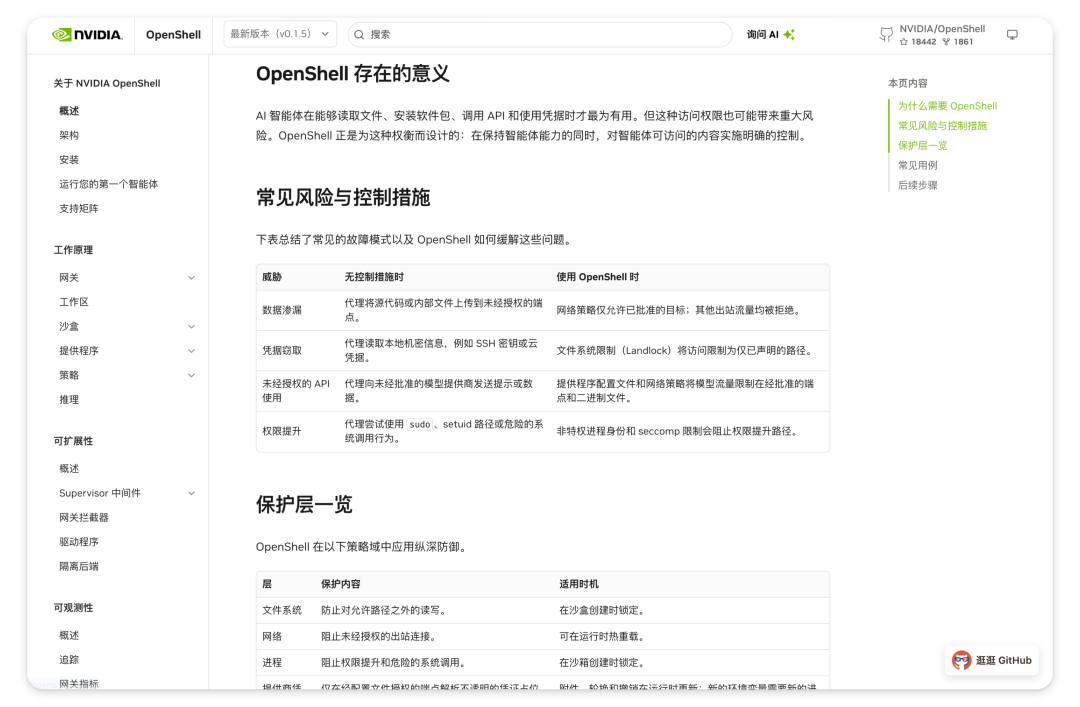Click the 适用时机 column header

coord(579,584)
